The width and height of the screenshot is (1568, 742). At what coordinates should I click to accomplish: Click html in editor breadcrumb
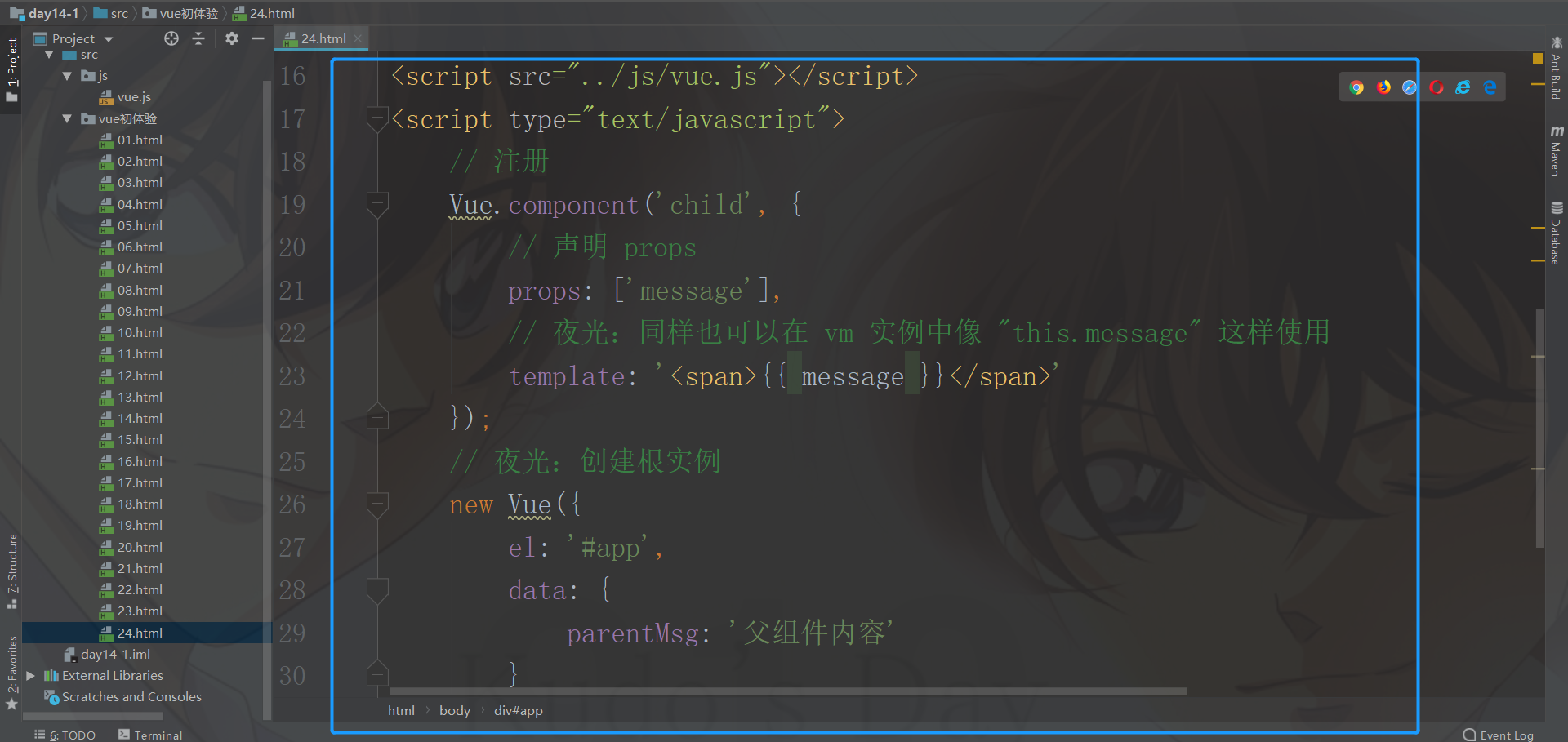point(401,710)
